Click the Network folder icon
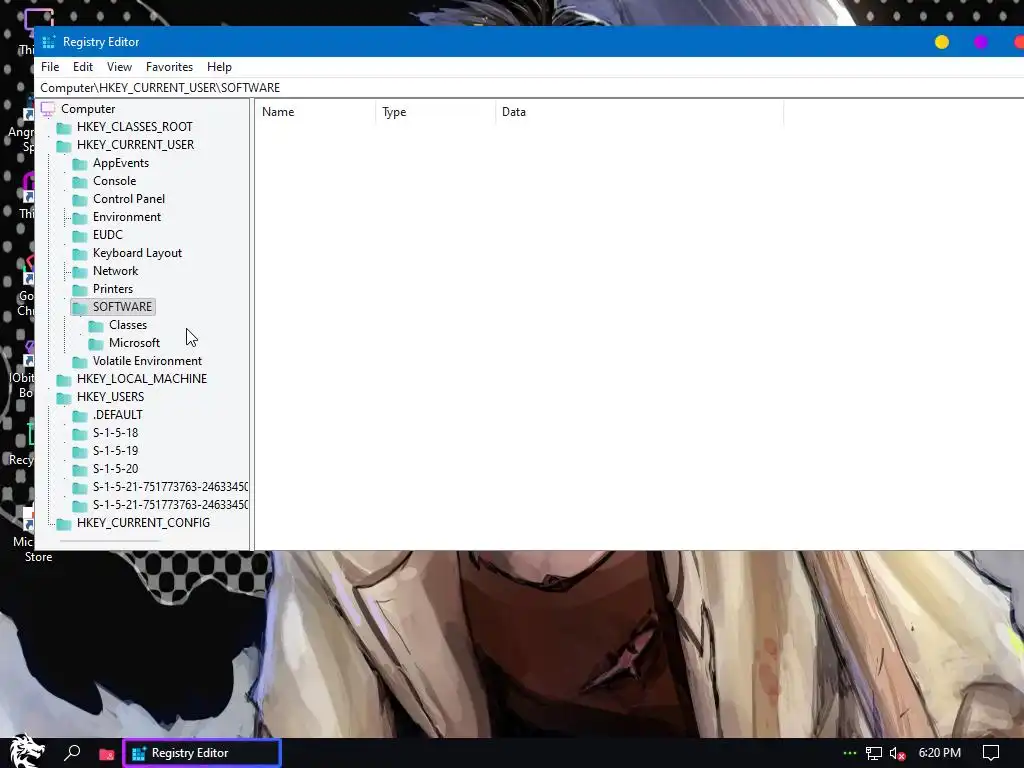 (80, 272)
